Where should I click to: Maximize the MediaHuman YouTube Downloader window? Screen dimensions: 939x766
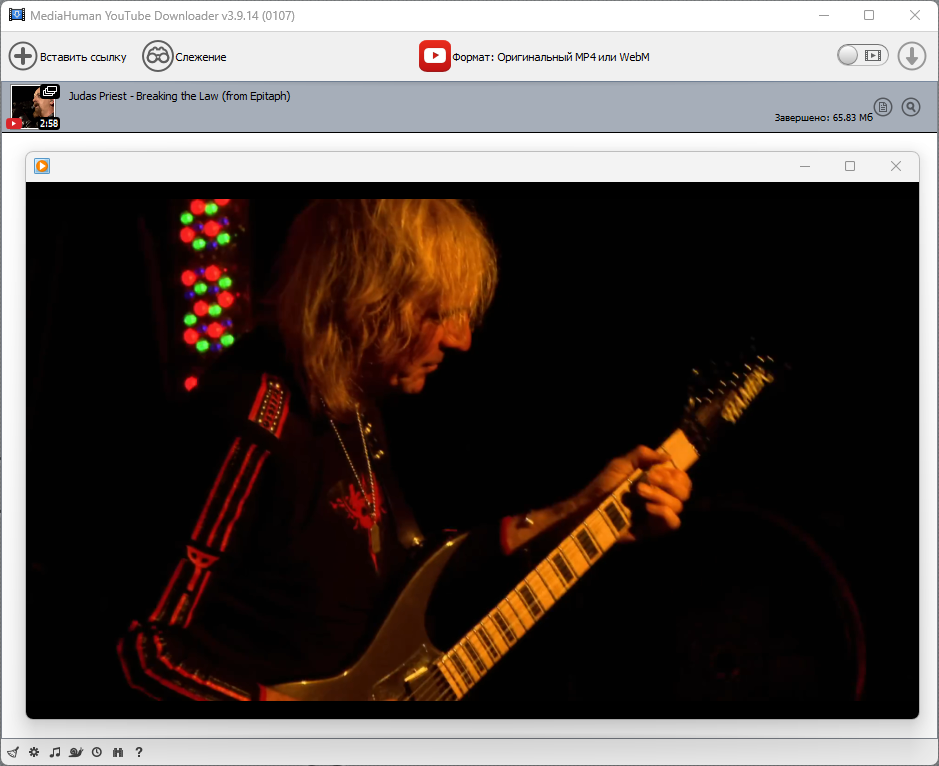[869, 15]
